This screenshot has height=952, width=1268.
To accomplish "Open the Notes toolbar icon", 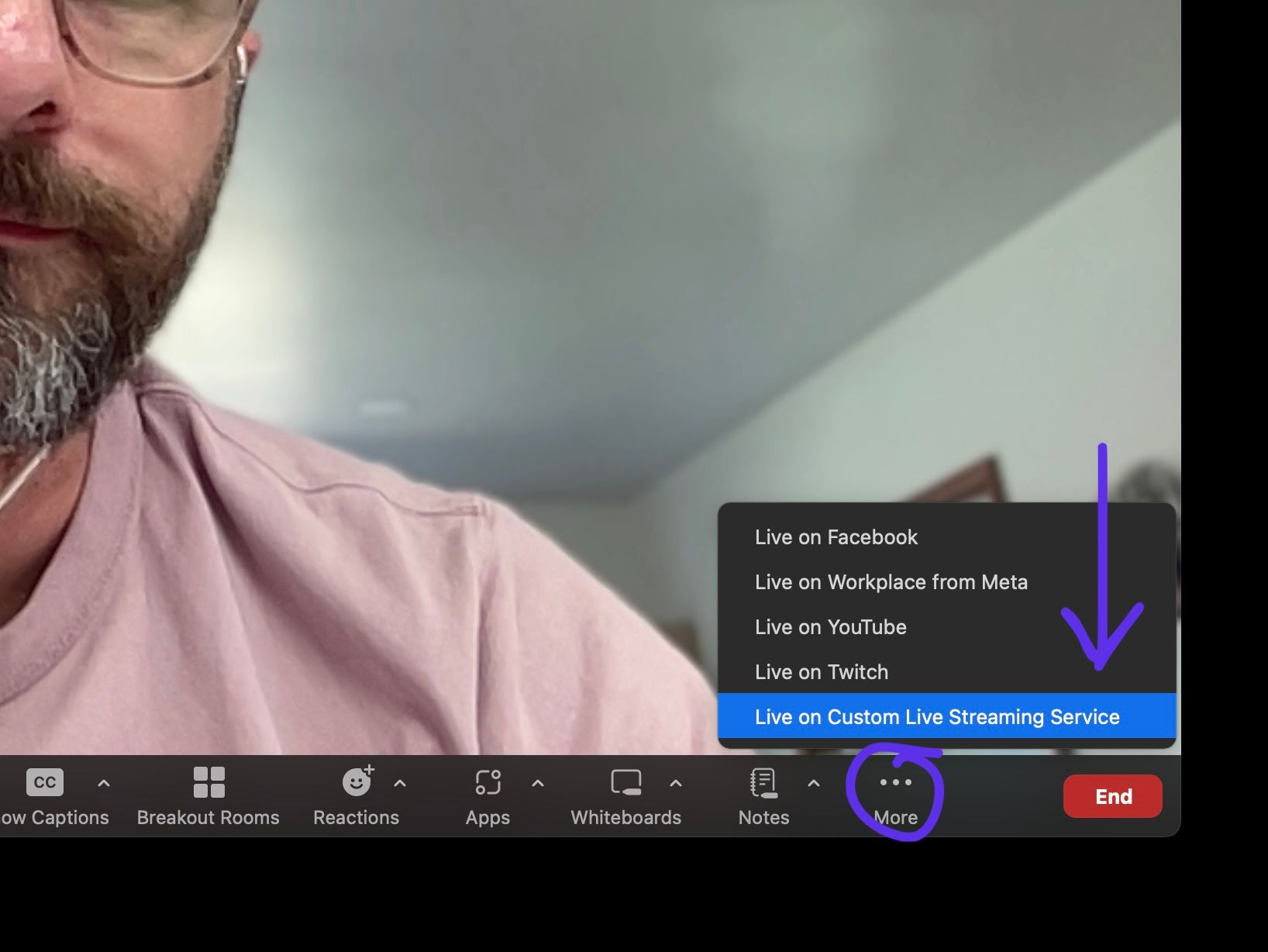I will click(763, 783).
